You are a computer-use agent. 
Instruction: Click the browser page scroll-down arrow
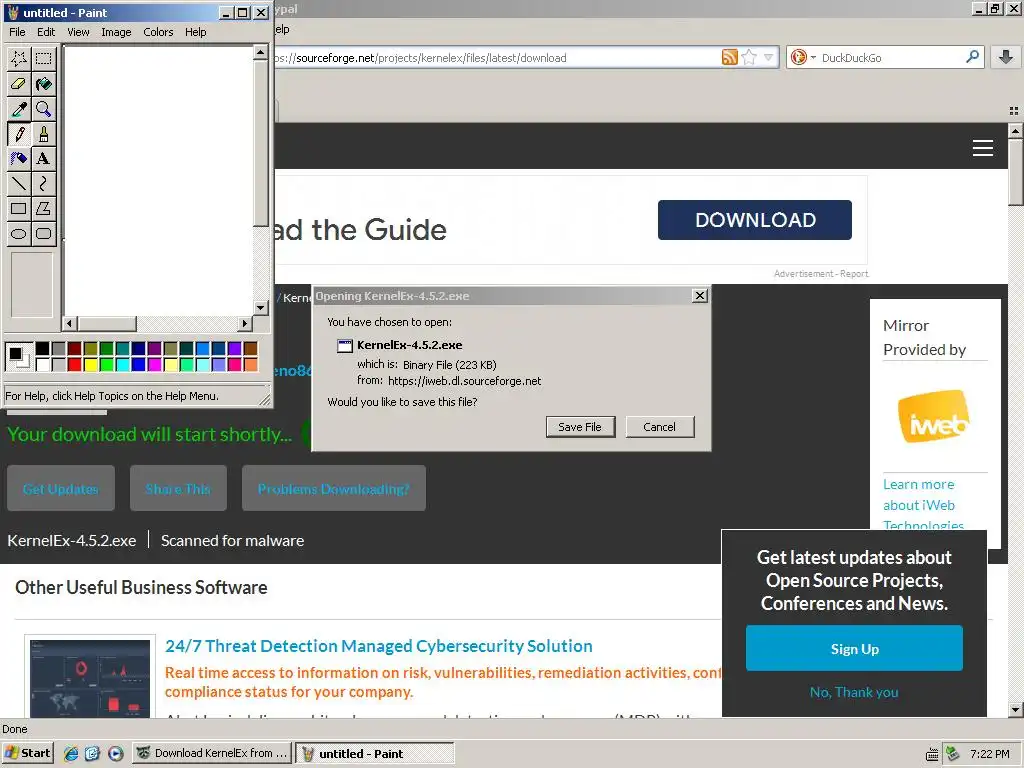tap(1015, 709)
